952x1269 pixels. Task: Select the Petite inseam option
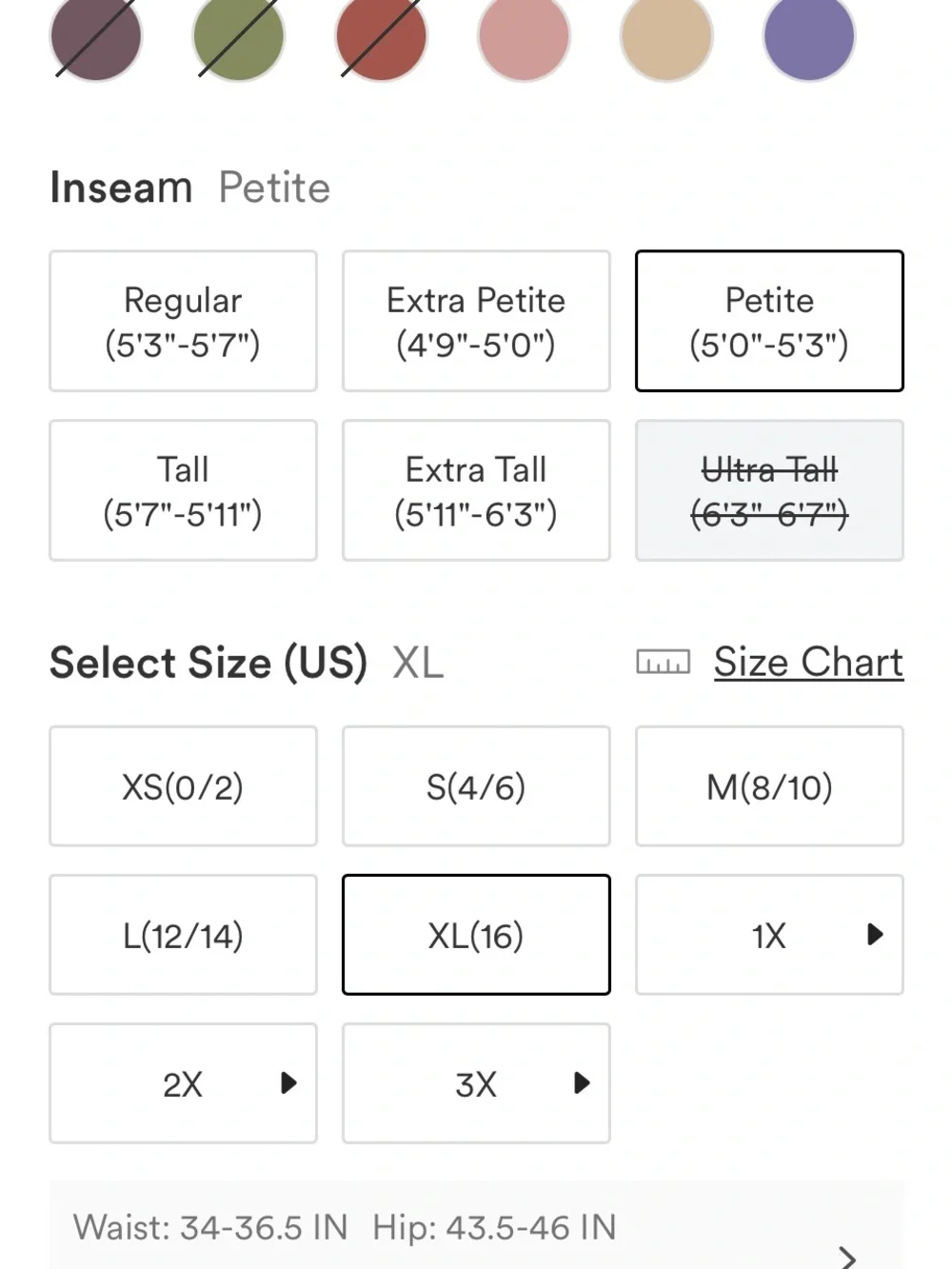[x=769, y=321]
